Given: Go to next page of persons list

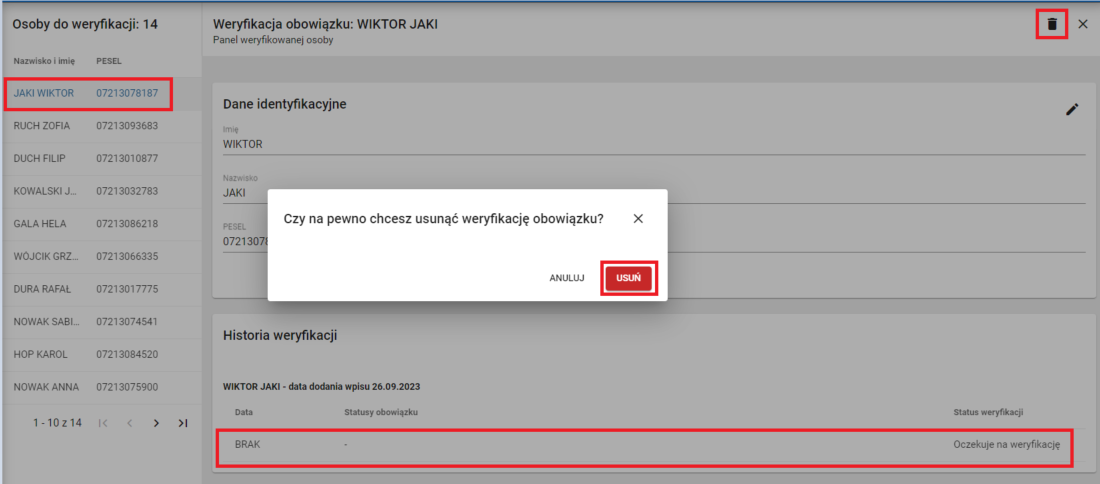Looking at the screenshot, I should 156,423.
